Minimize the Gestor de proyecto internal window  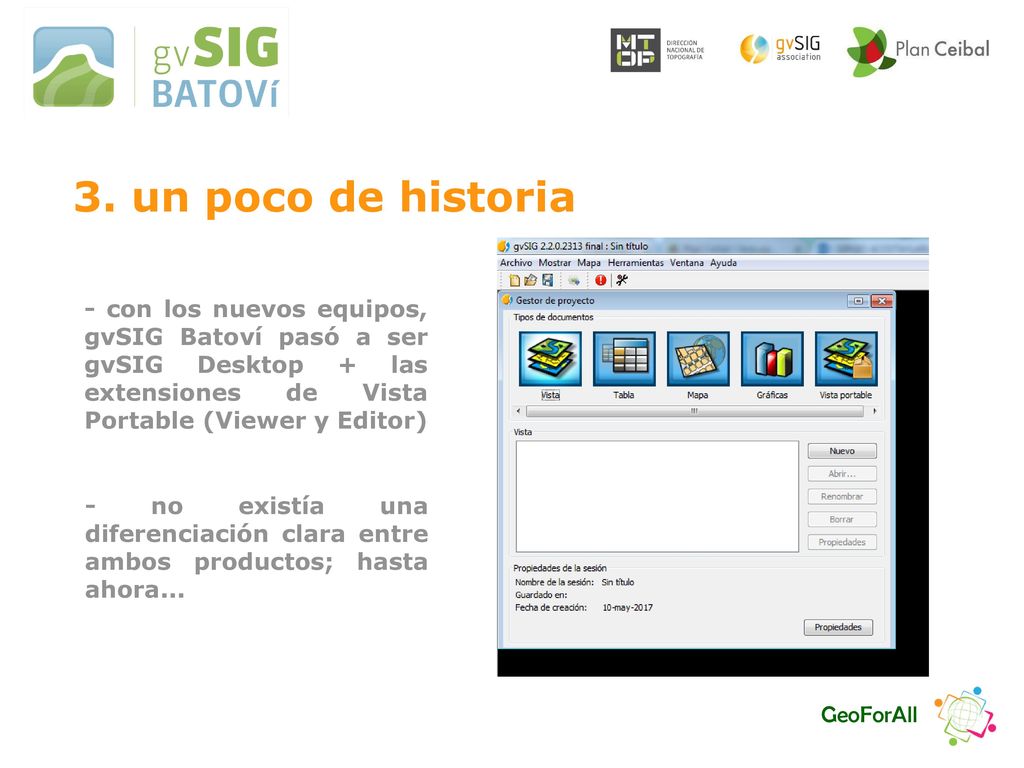tap(858, 301)
